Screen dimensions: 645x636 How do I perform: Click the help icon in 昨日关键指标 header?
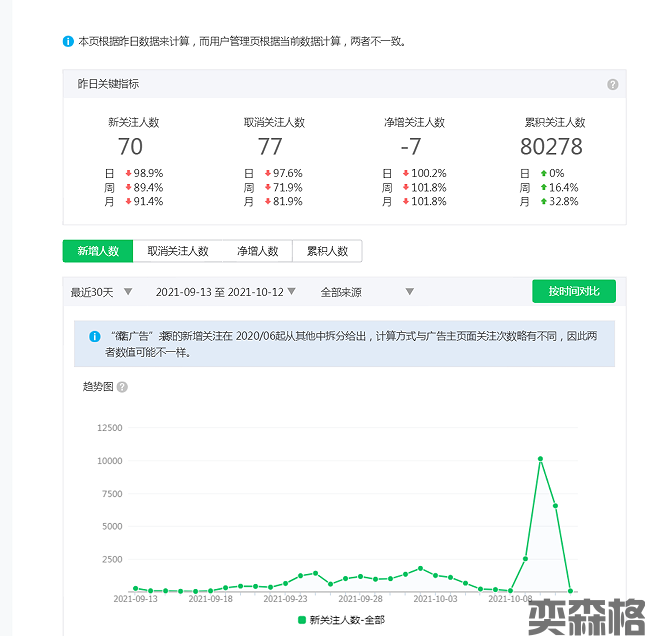[613, 85]
